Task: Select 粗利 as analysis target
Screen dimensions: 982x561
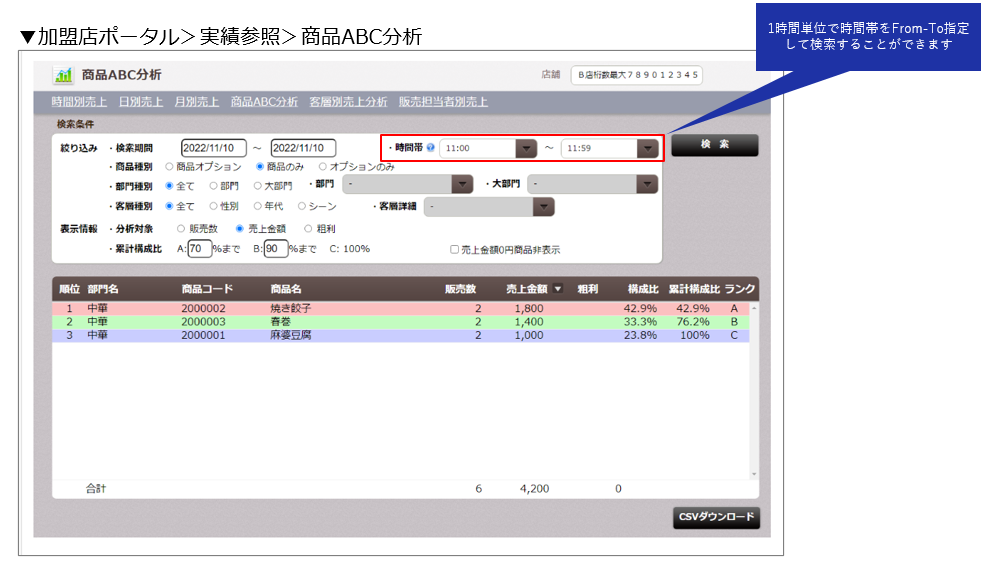Action: tap(308, 229)
